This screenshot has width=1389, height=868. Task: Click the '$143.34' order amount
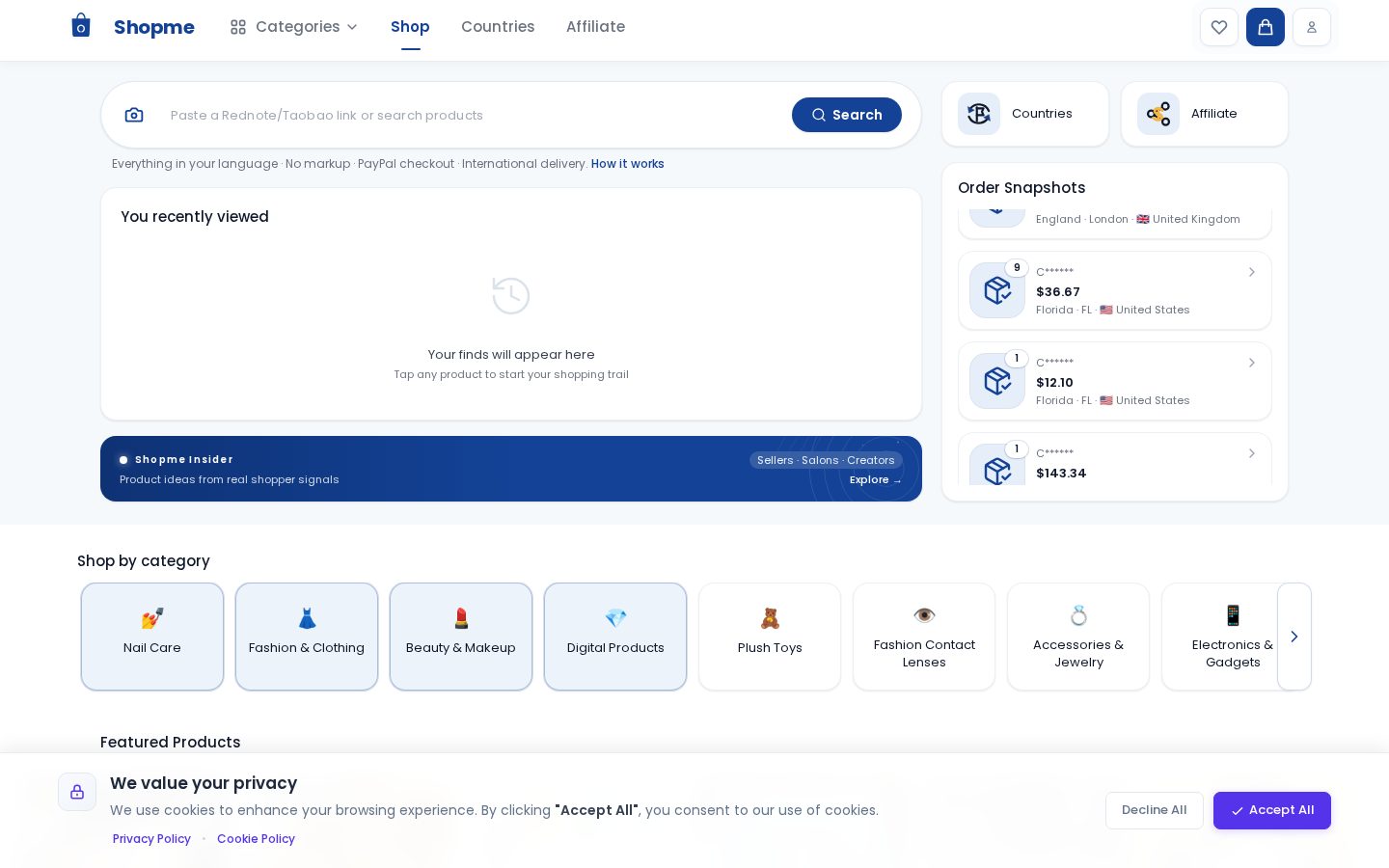1061,474
